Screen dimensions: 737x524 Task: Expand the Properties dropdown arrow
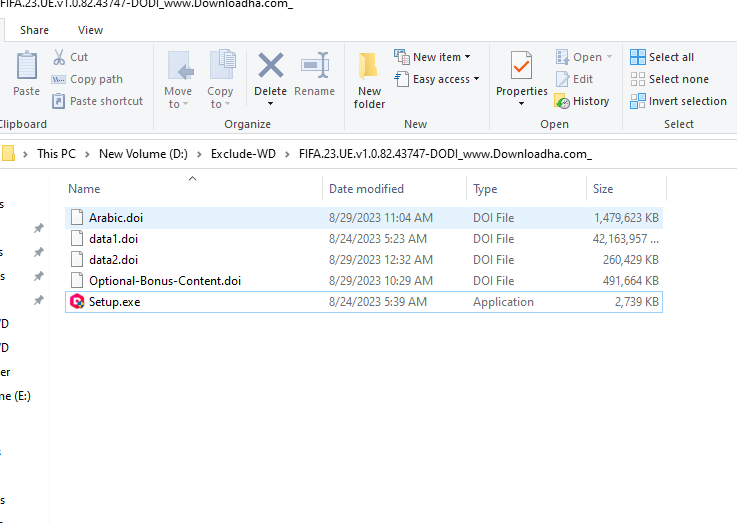point(521,103)
